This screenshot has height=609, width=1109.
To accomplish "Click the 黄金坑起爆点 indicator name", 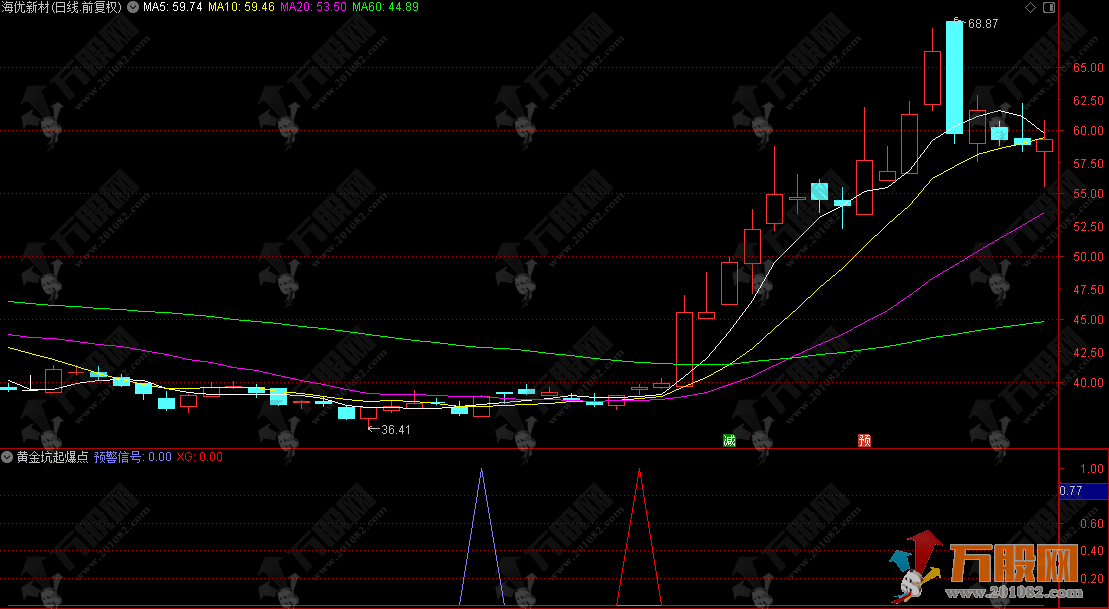I will point(52,457).
